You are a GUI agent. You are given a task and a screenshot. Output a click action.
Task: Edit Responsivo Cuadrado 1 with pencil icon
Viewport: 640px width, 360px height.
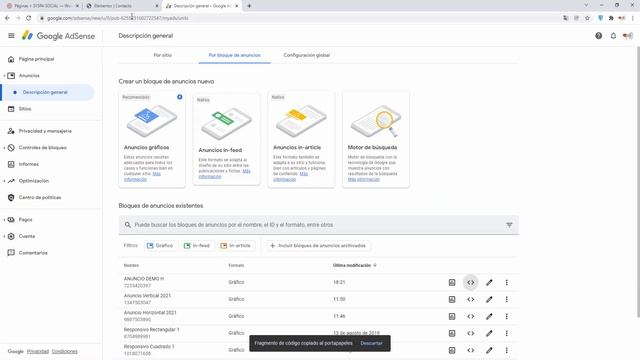pos(489,350)
